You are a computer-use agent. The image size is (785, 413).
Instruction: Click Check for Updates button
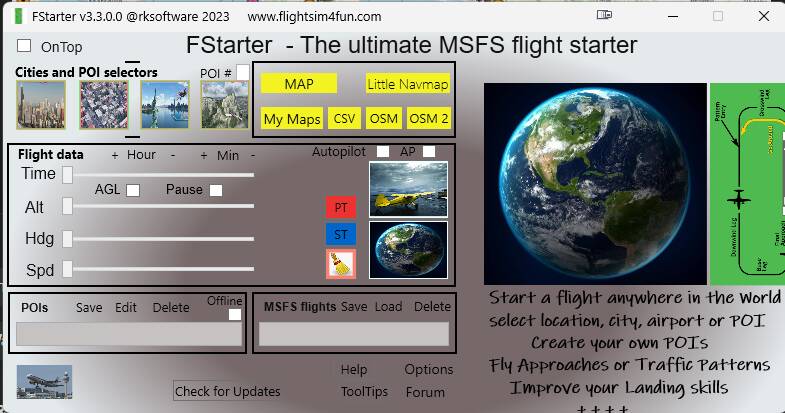(x=228, y=391)
